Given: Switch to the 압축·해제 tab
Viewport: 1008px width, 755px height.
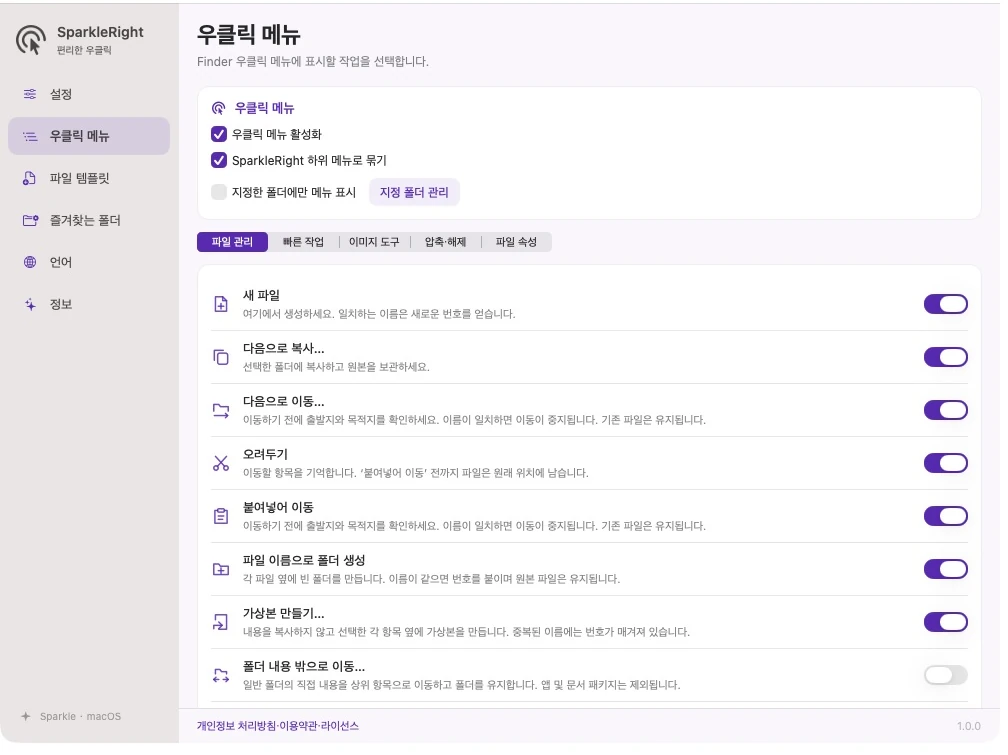Looking at the screenshot, I should tap(446, 242).
